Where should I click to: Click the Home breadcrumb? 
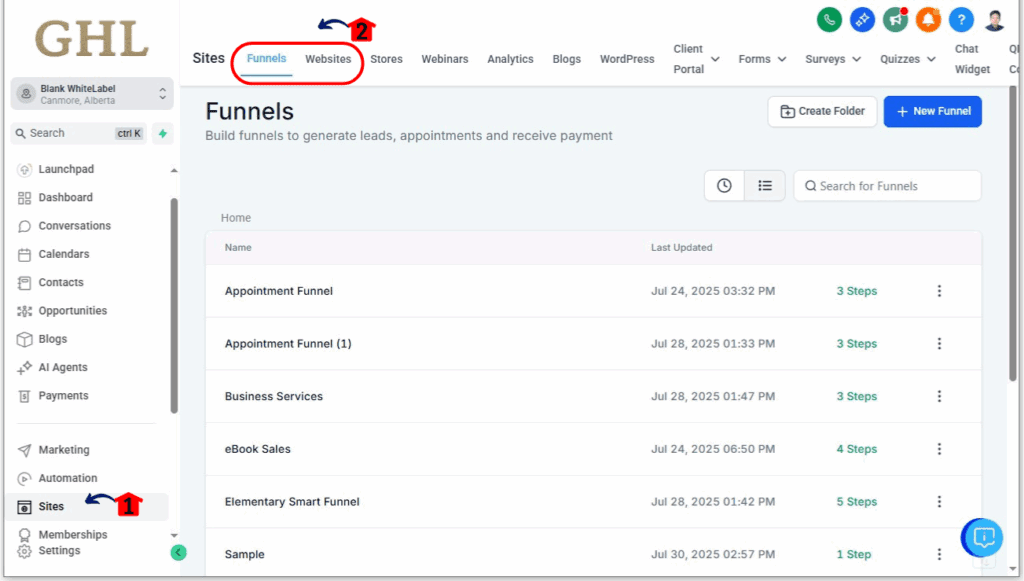coord(236,218)
